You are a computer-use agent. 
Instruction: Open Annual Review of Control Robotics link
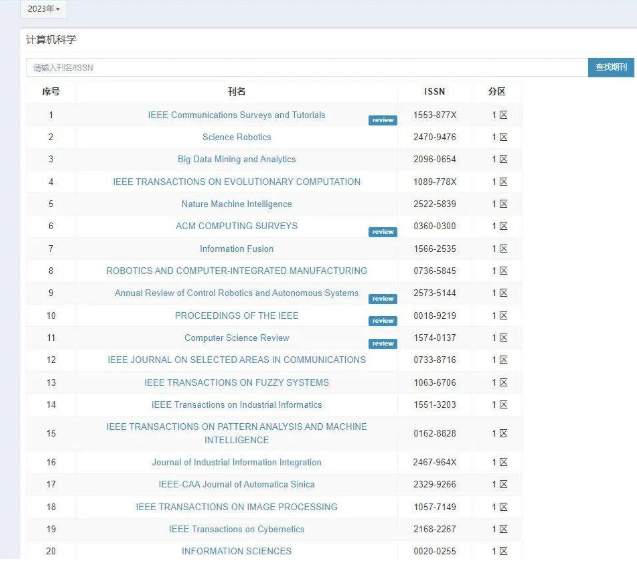point(236,293)
